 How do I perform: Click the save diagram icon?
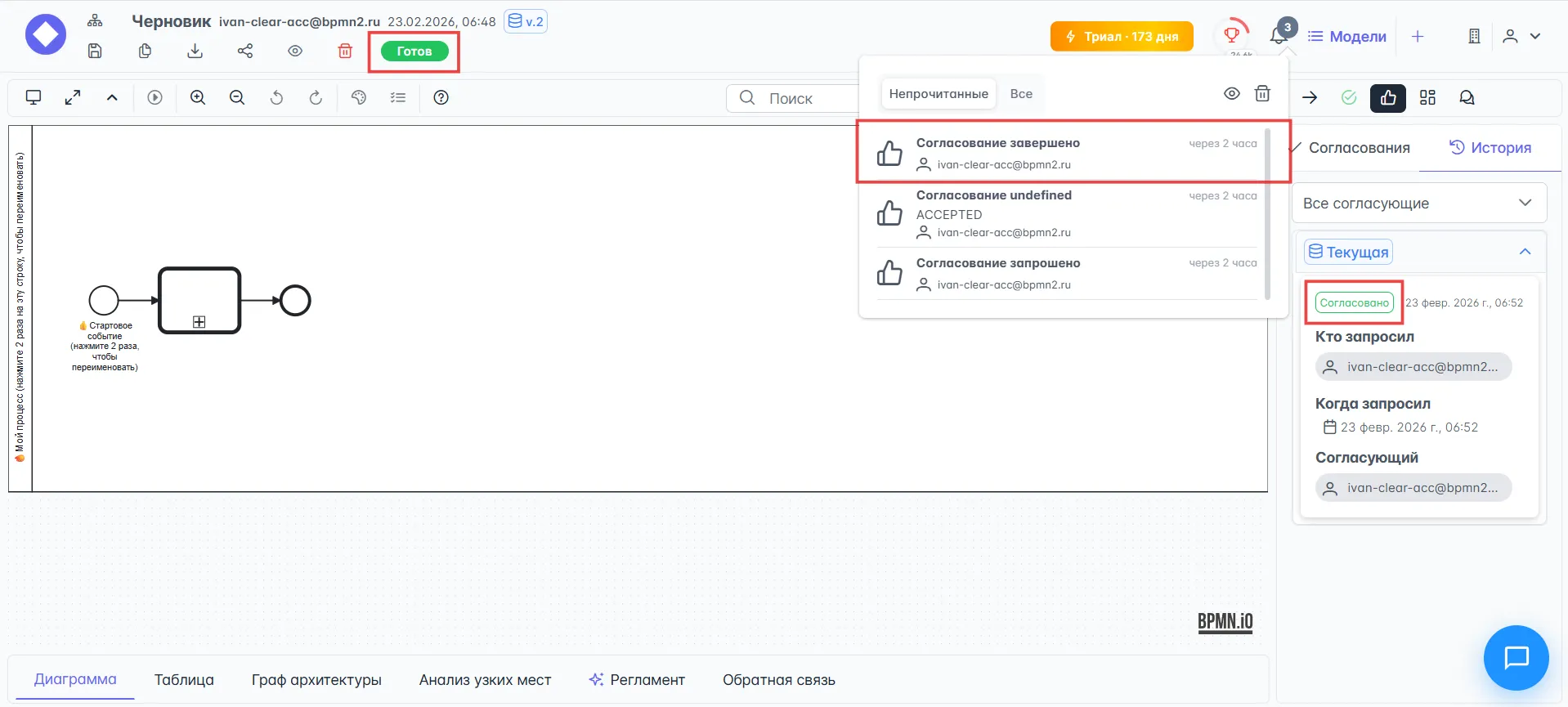[95, 51]
